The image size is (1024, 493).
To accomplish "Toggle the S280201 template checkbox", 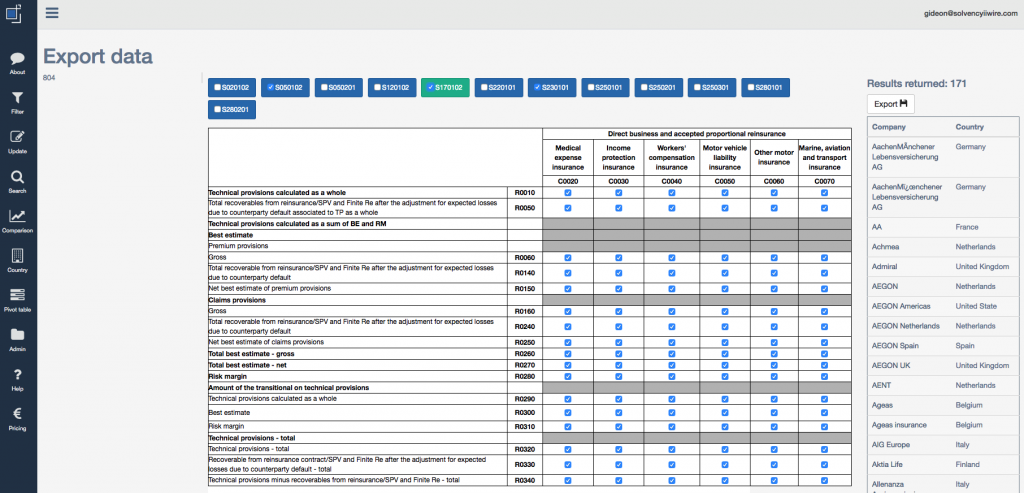I will (x=216, y=109).
